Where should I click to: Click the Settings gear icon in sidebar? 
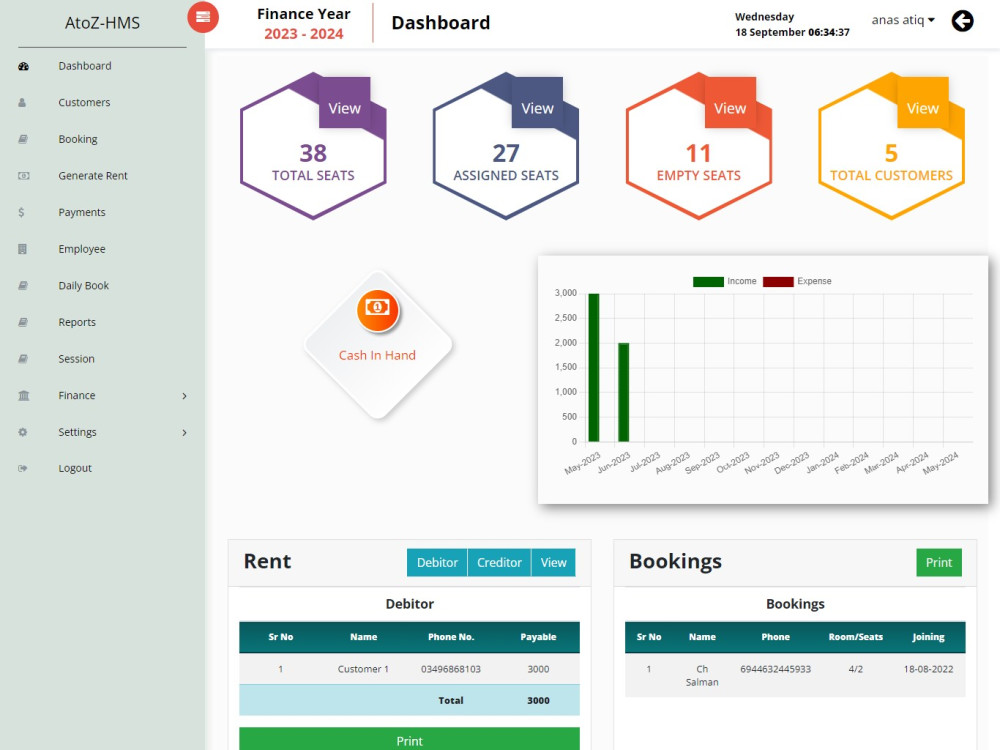coord(22,432)
